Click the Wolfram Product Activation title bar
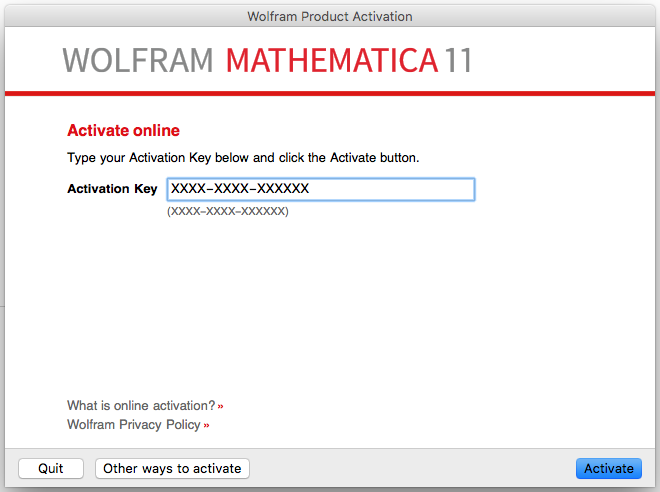Screen dimensions: 660x492 [x=330, y=16]
